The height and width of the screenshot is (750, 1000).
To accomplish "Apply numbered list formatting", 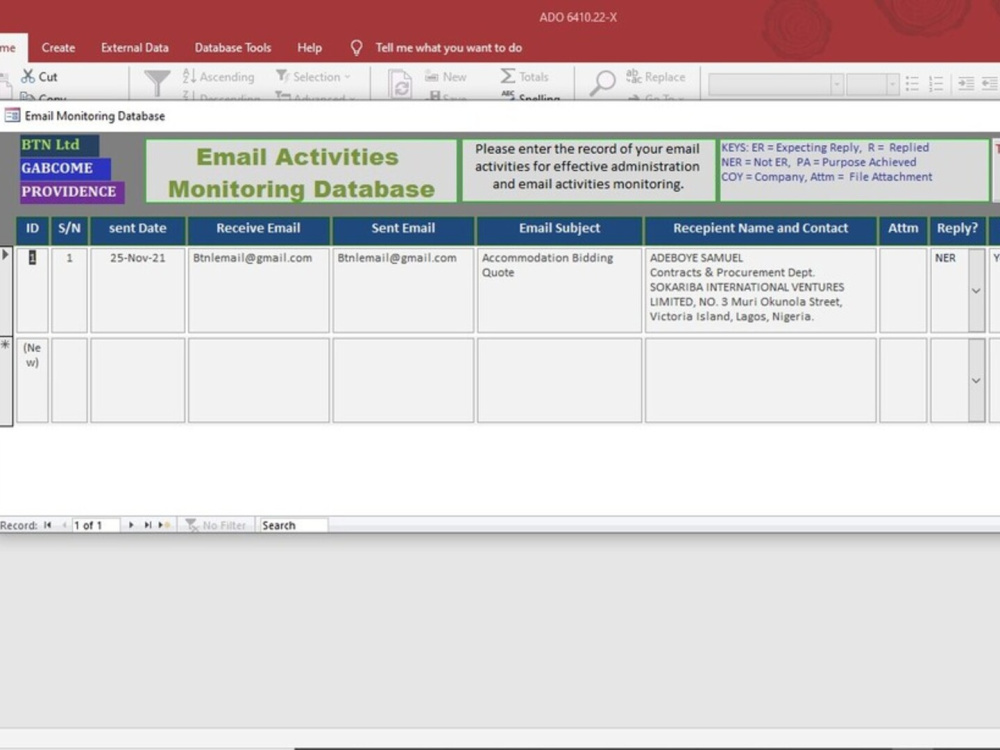I will 936,84.
